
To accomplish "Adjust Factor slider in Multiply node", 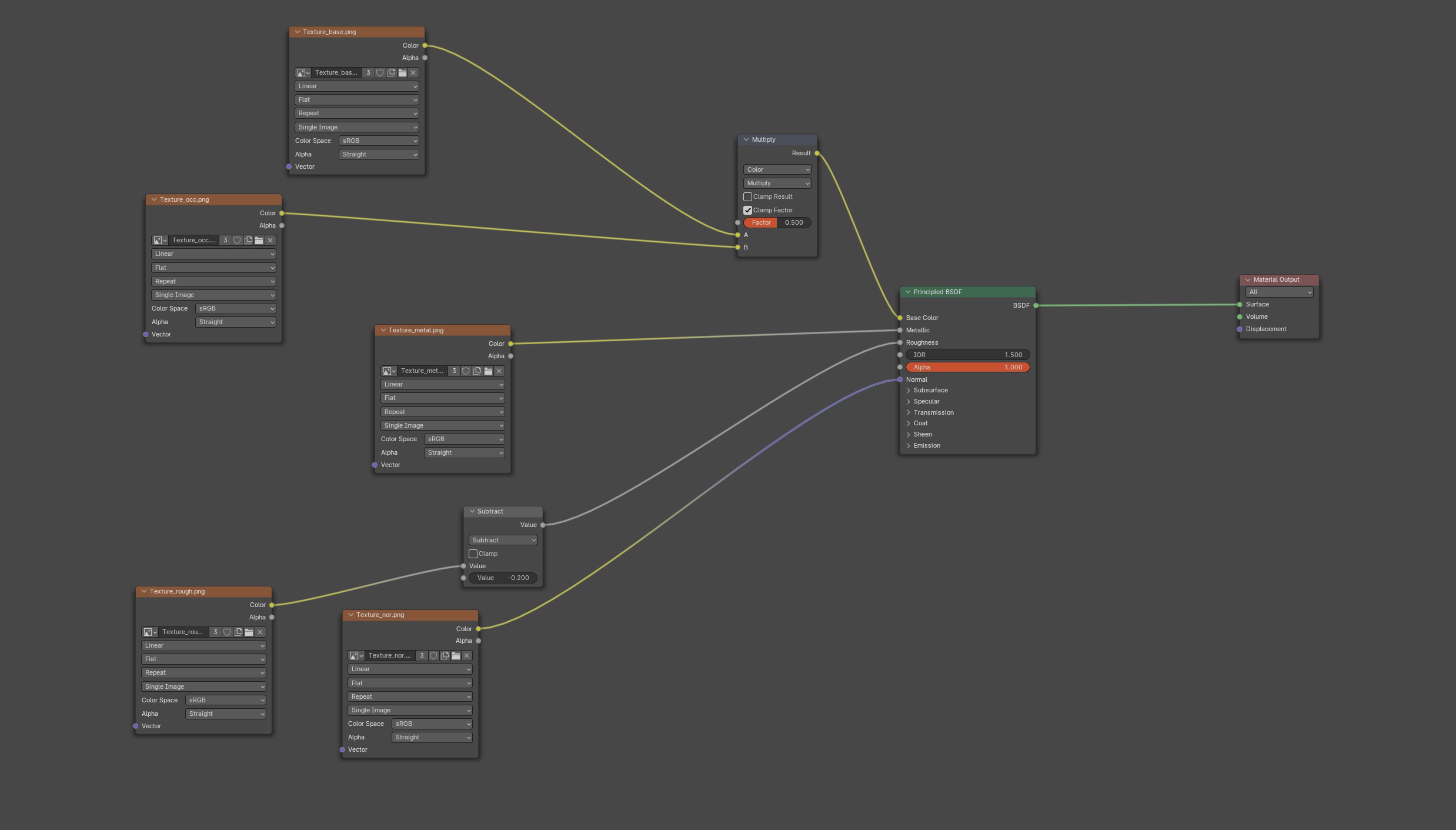I will click(777, 223).
